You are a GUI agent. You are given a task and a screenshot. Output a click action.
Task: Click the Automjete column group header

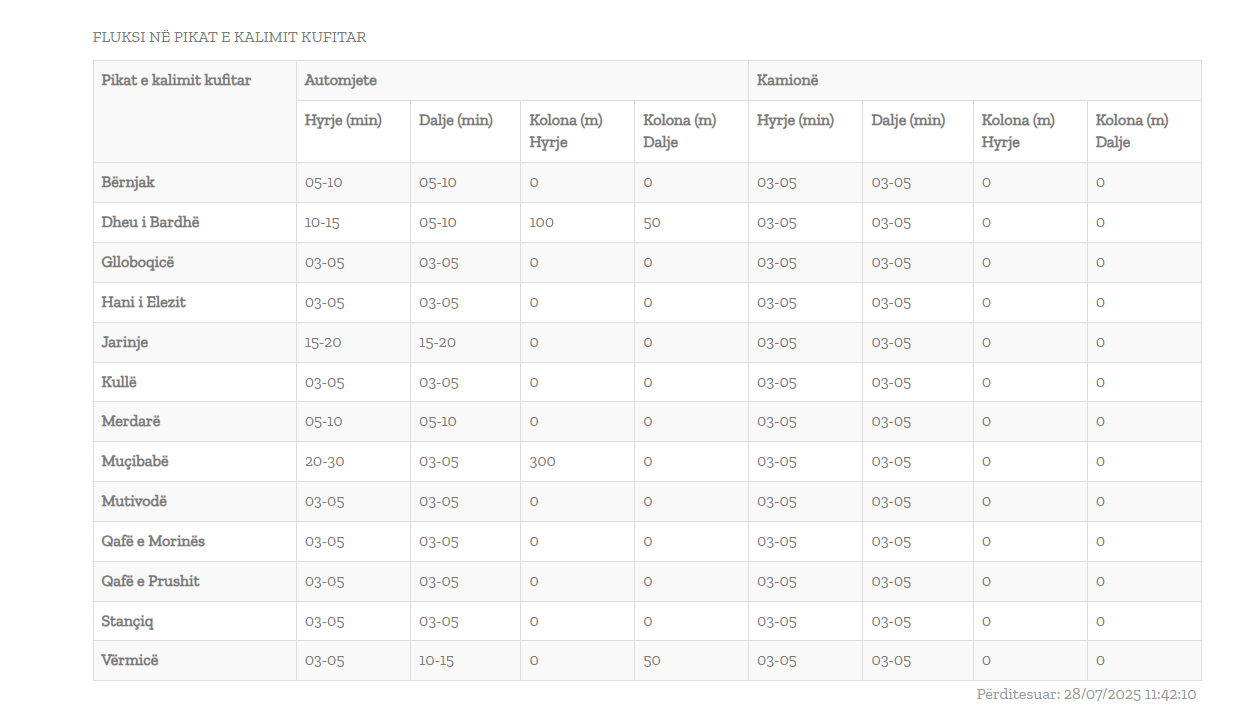(340, 80)
